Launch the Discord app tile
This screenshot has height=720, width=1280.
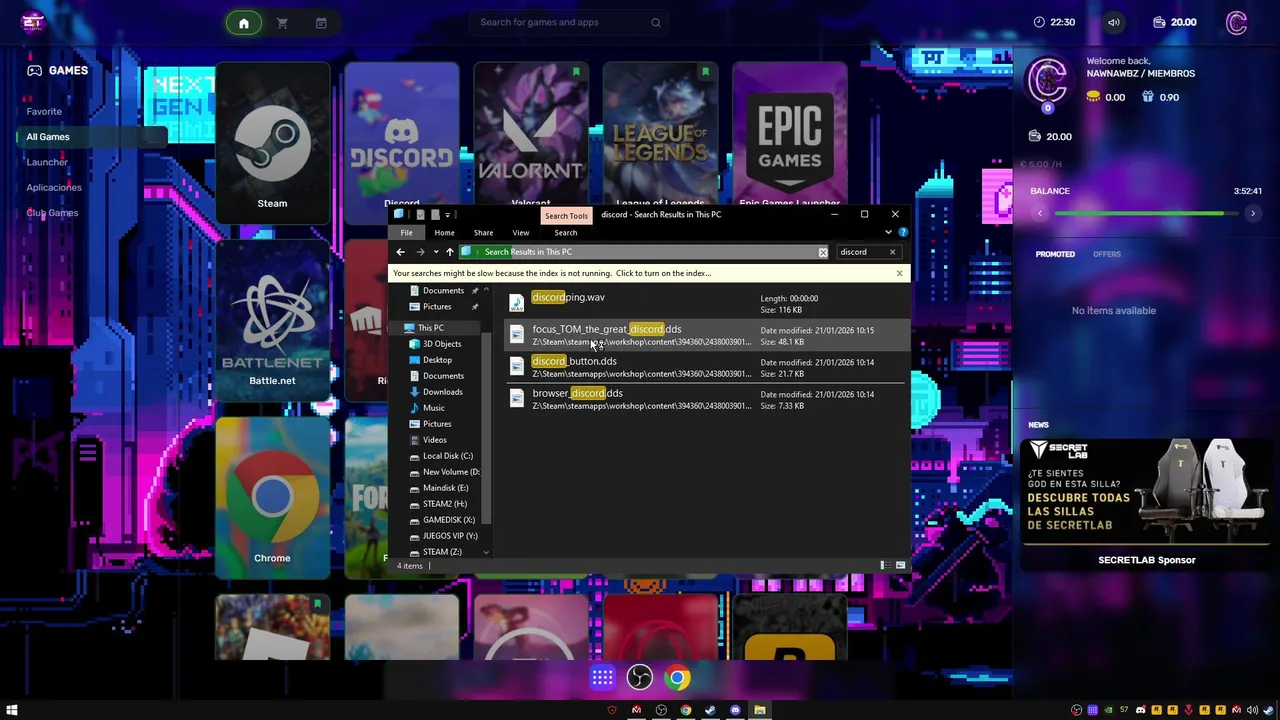[402, 135]
